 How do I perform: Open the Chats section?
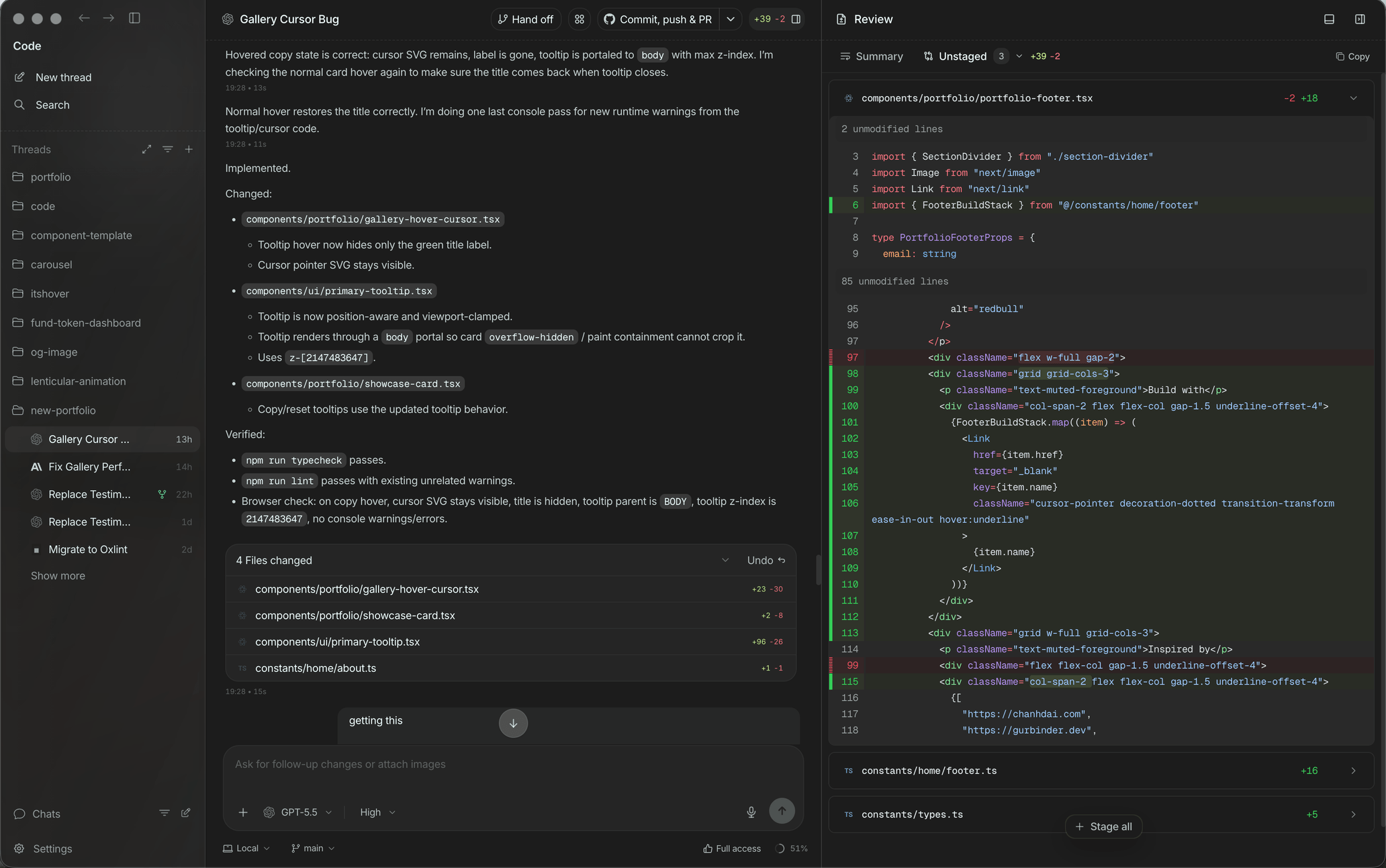click(x=46, y=814)
